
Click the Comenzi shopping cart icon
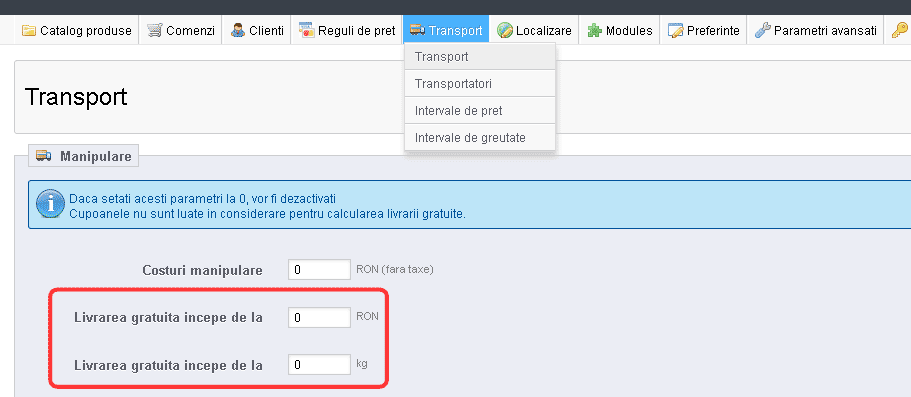155,30
